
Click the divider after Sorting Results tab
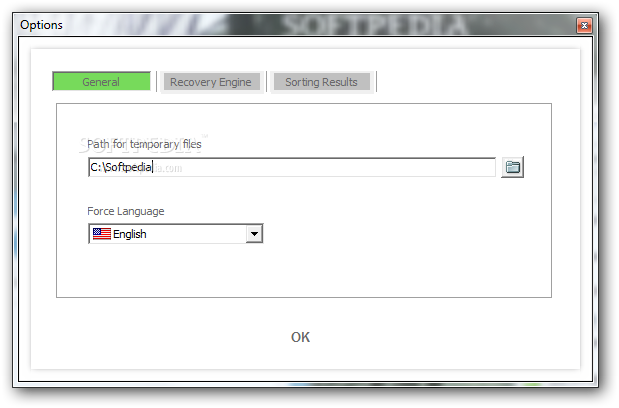(376, 82)
